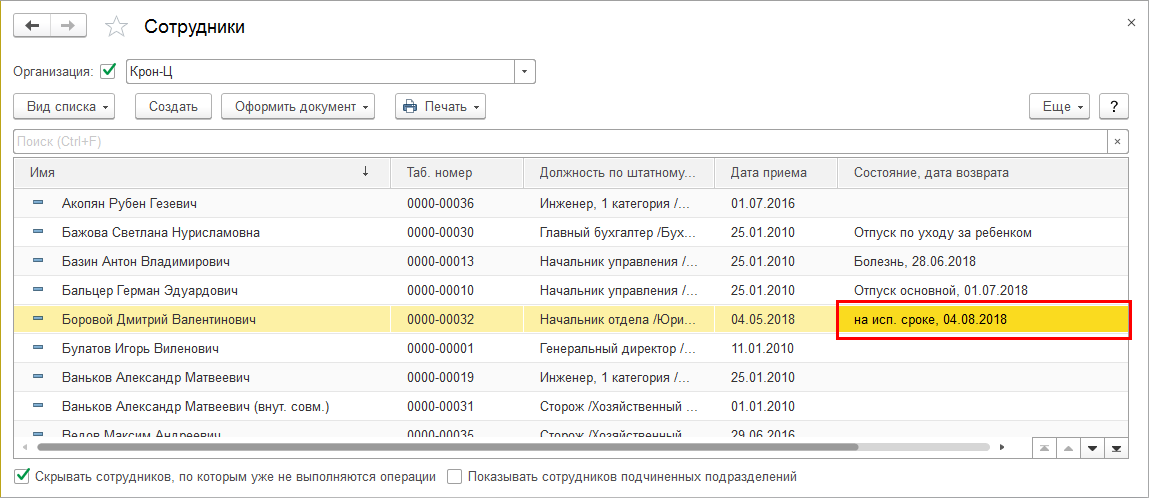Click the forward navigation arrow
This screenshot has width=1149, height=498.
pos(68,26)
